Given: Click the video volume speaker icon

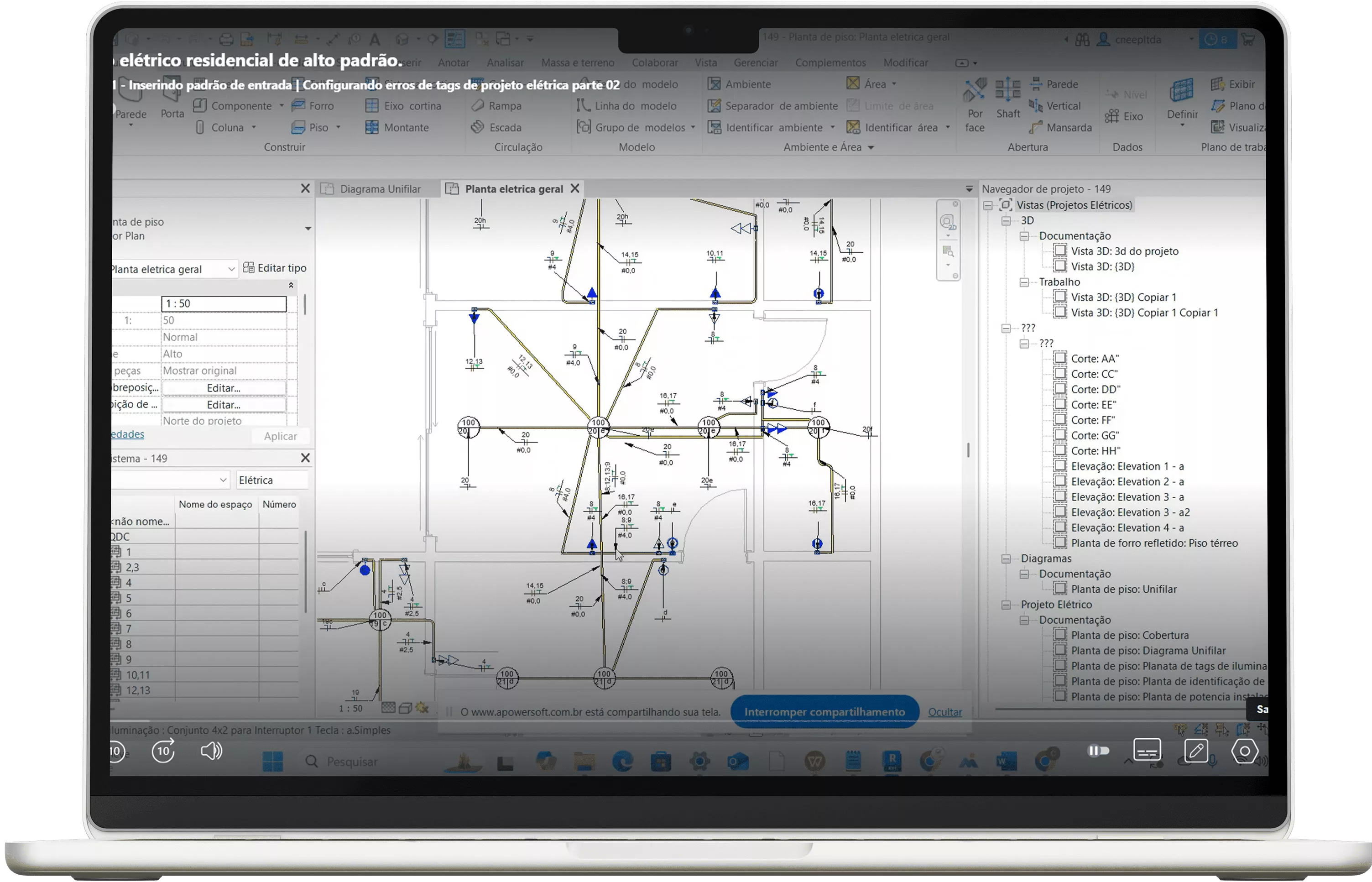Looking at the screenshot, I should tap(211, 751).
